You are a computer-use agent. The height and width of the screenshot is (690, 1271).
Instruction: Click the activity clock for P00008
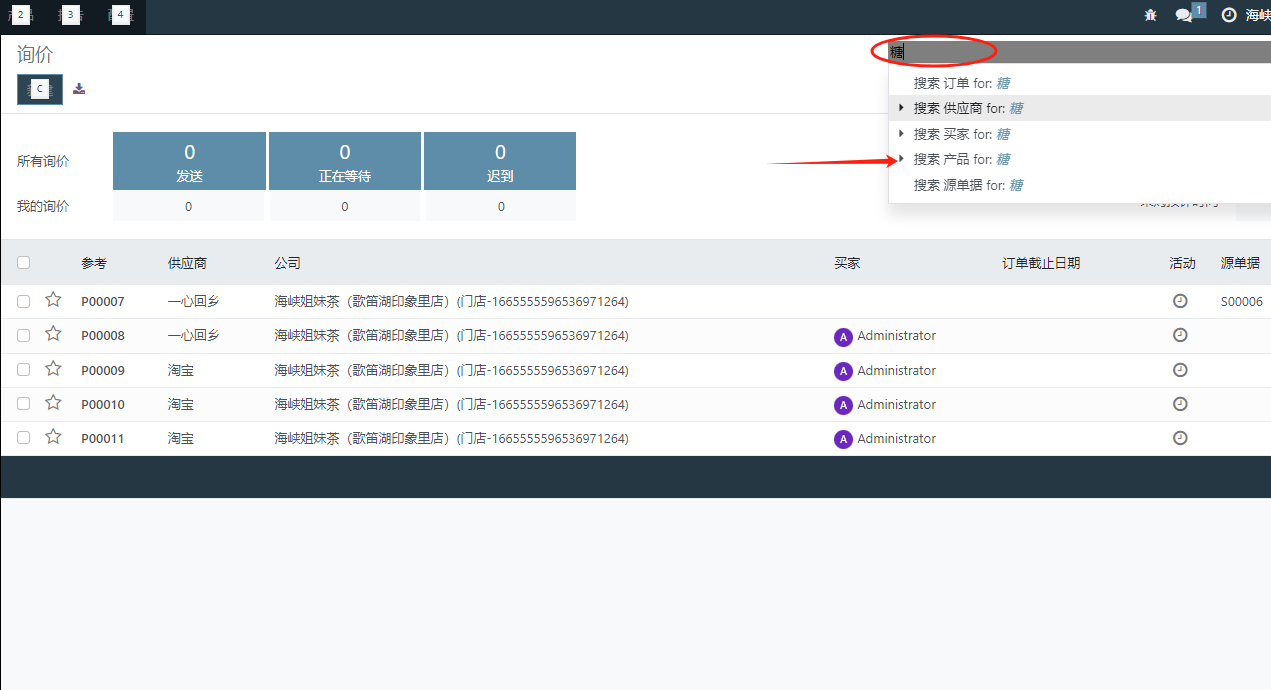(1180, 335)
